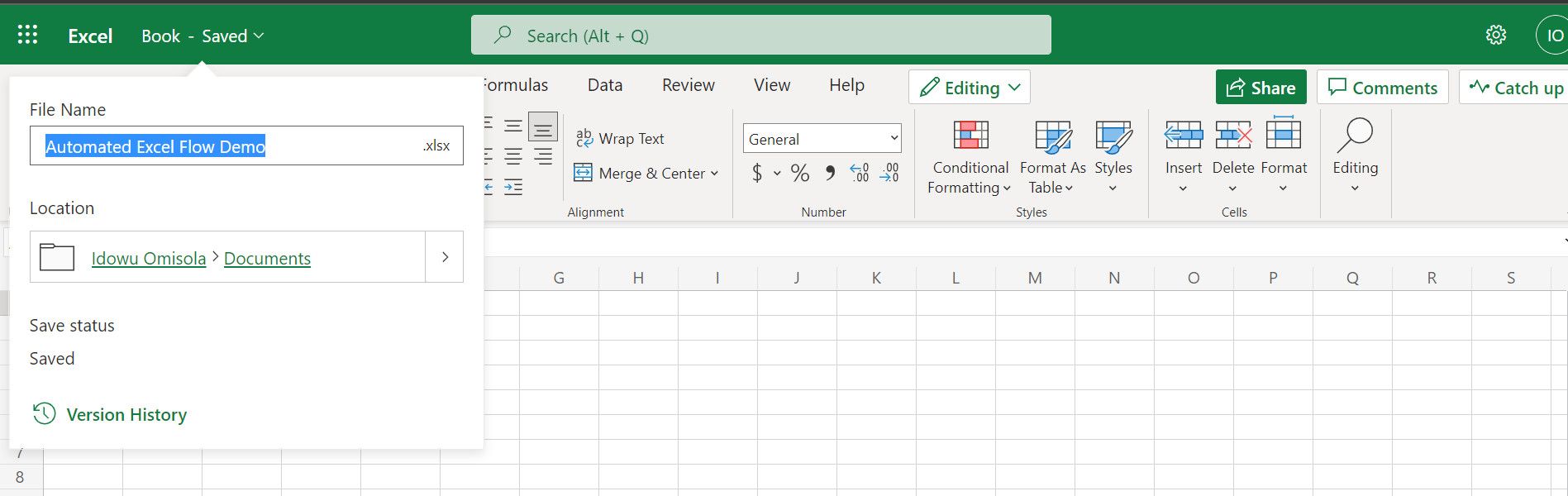
Task: Expand the Delete cells dropdown arrow
Action: pos(1232,188)
